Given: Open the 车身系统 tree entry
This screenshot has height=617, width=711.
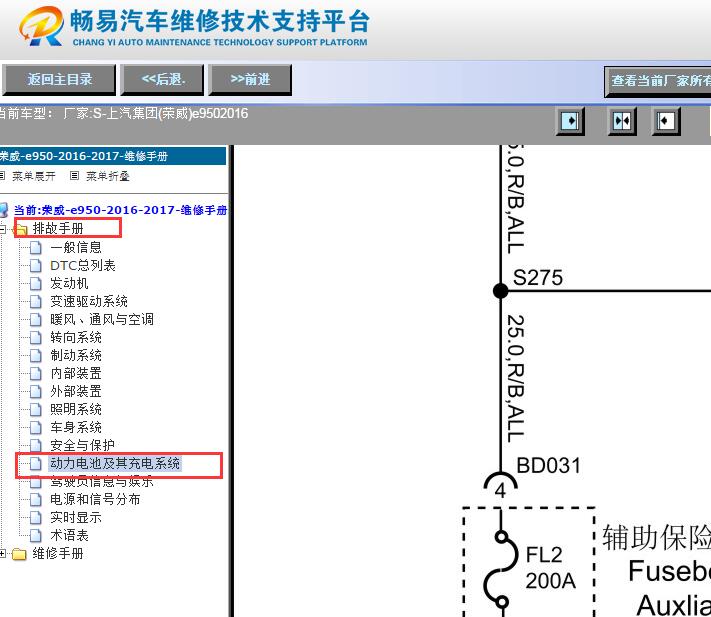Looking at the screenshot, I should [x=76, y=427].
